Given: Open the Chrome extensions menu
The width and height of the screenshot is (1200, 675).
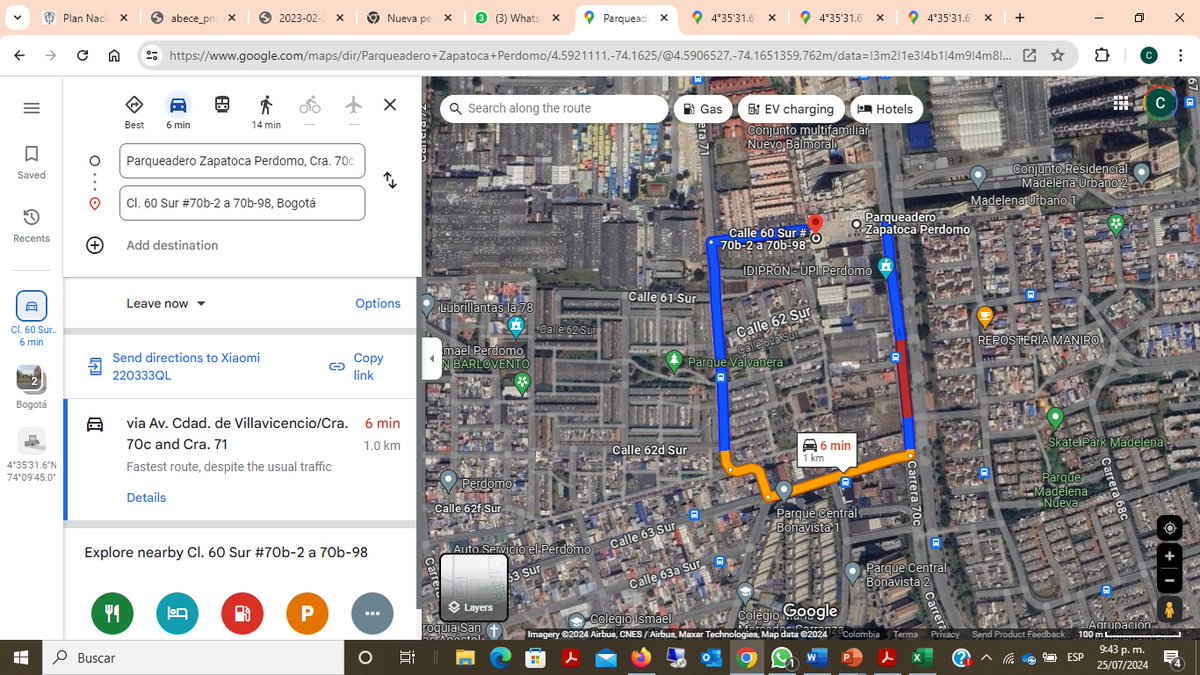Looking at the screenshot, I should [1103, 56].
